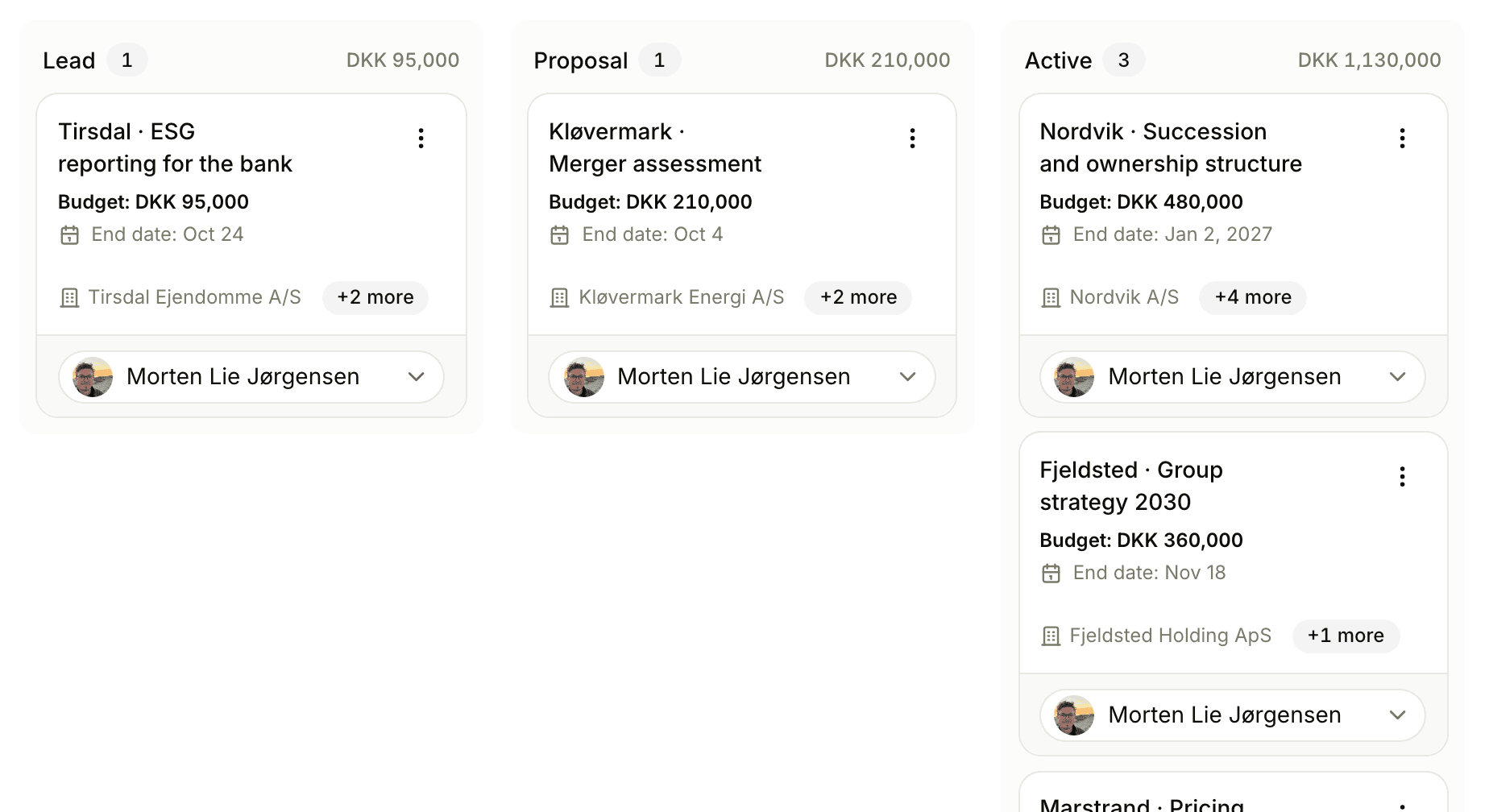
Task: Open 'Nordvik · Succession and ownership structure' title
Action: (1171, 147)
